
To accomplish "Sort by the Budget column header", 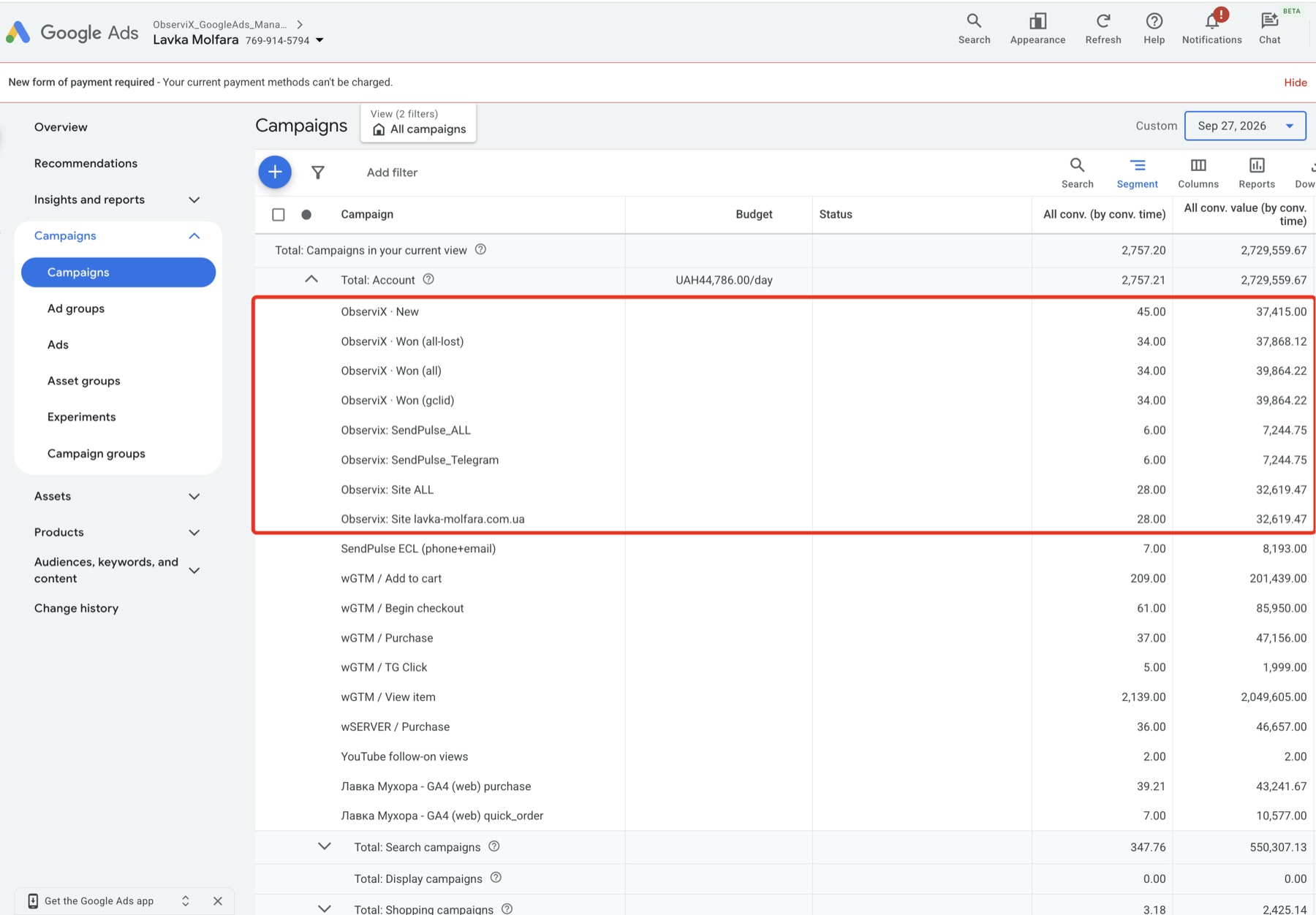I will coord(754,214).
